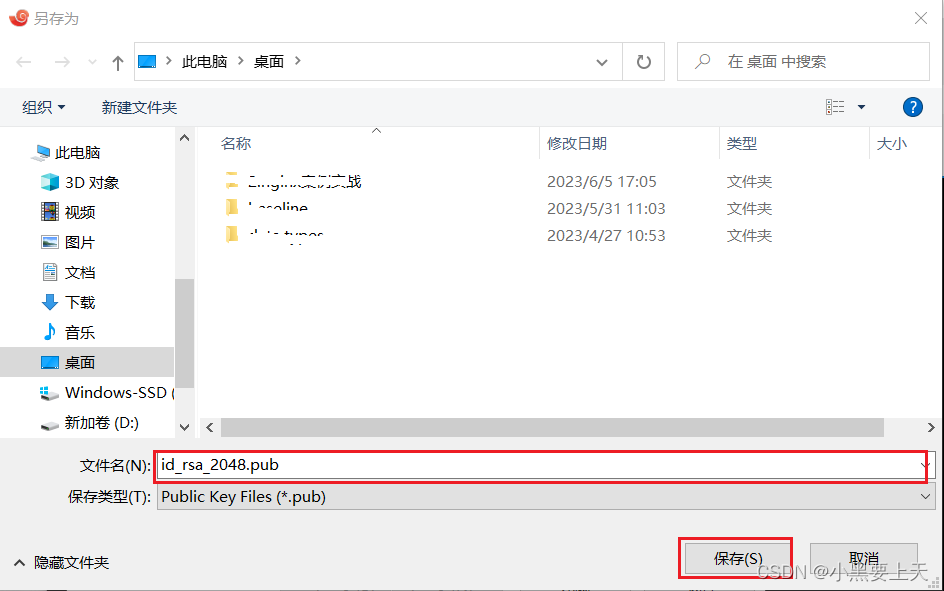Open the address bar dropdown arrow
Image resolution: width=944 pixels, height=591 pixels.
602,61
